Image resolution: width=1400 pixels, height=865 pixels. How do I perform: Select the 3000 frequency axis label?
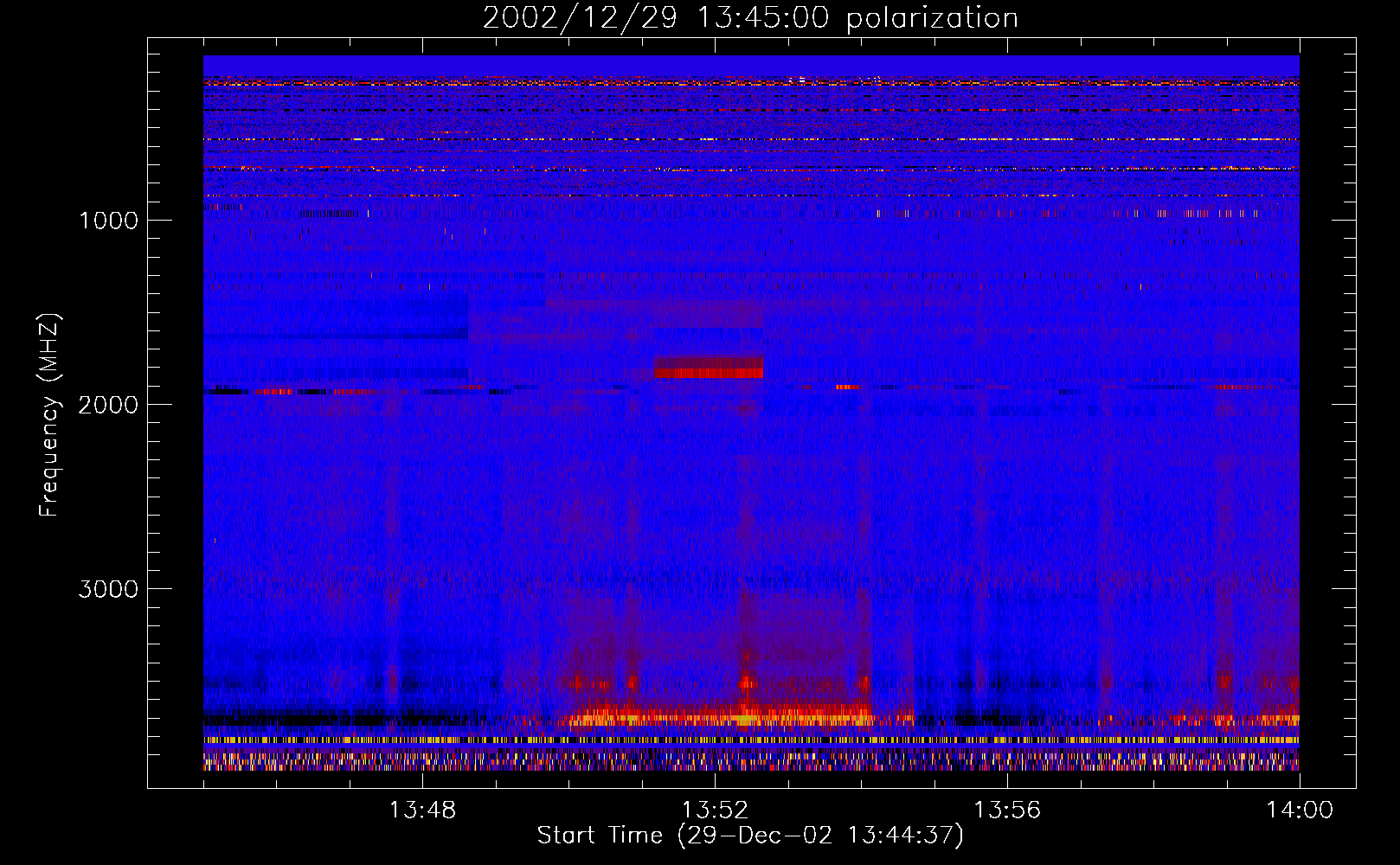pyautogui.click(x=108, y=589)
